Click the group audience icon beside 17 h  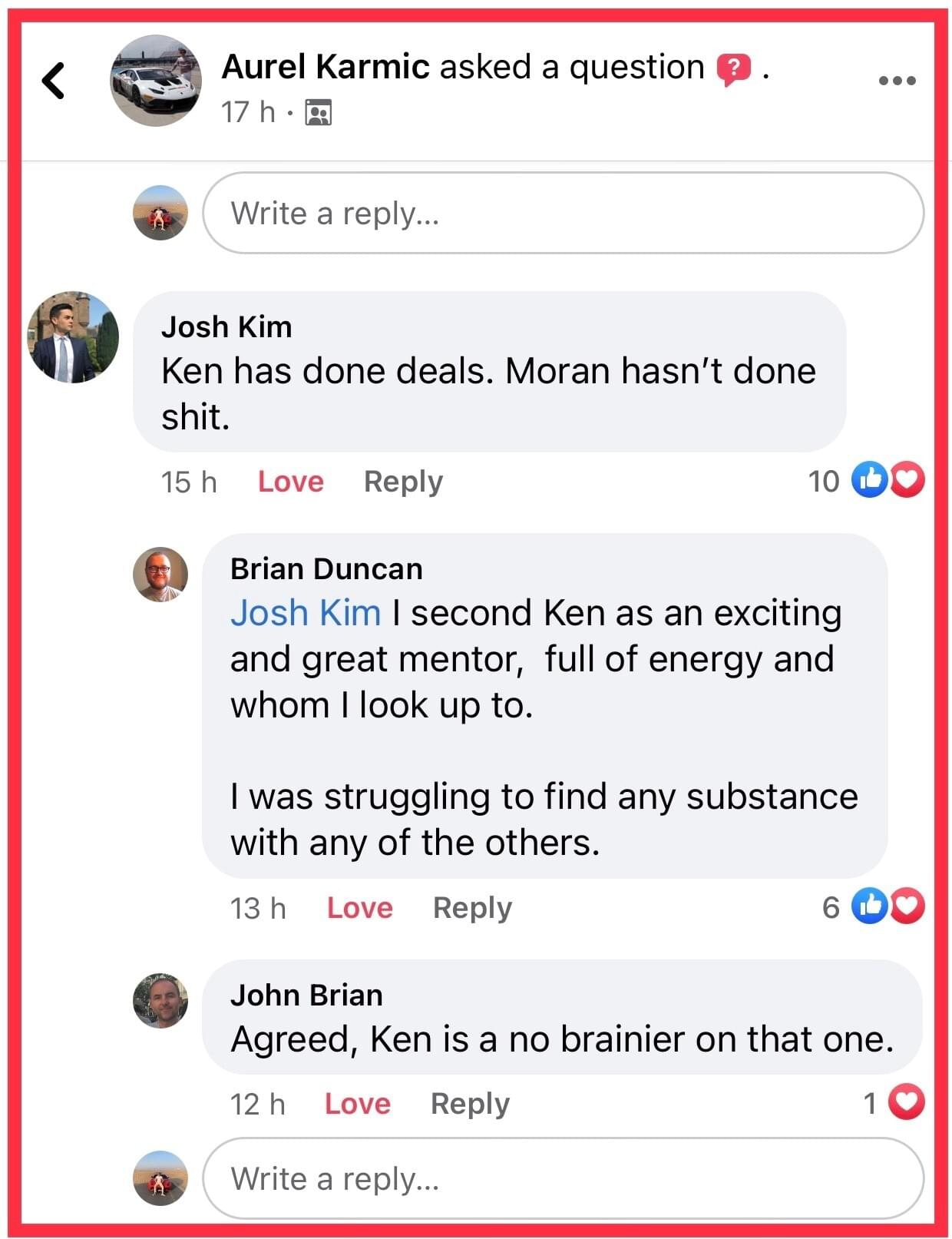point(318,113)
